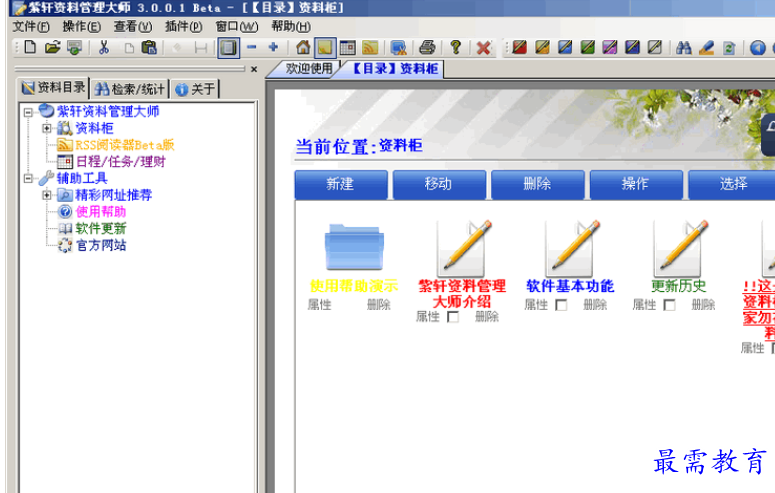Switch to the 【目录】资料柜 tab
Image resolution: width=775 pixels, height=493 pixels.
tap(394, 68)
